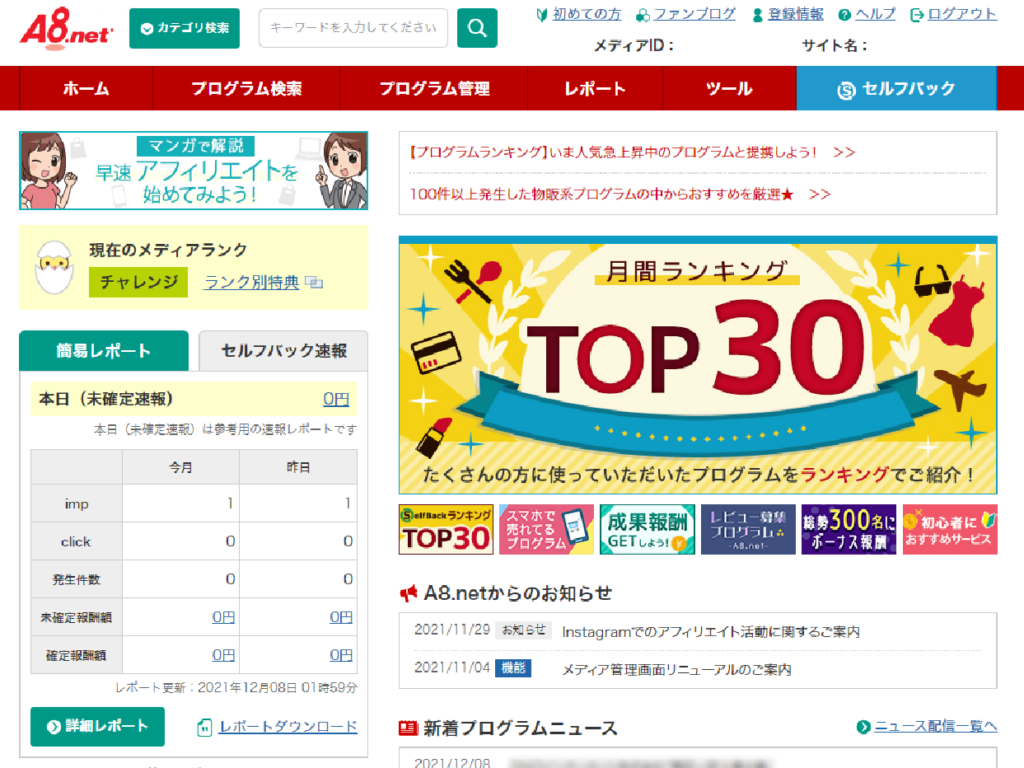Screen dimensions: 1024x768
Task: Click the keyword search input field
Action: 353,28
